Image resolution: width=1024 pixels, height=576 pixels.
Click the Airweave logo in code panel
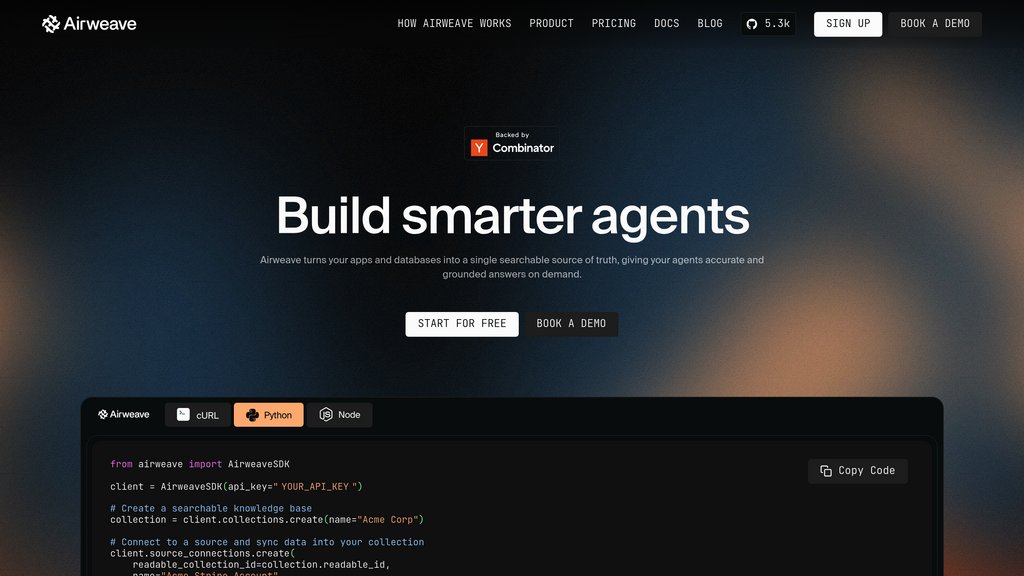coord(123,415)
